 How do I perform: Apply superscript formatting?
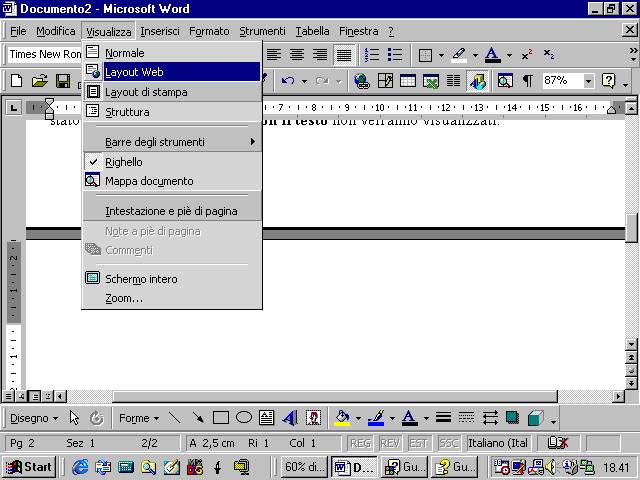click(x=527, y=55)
